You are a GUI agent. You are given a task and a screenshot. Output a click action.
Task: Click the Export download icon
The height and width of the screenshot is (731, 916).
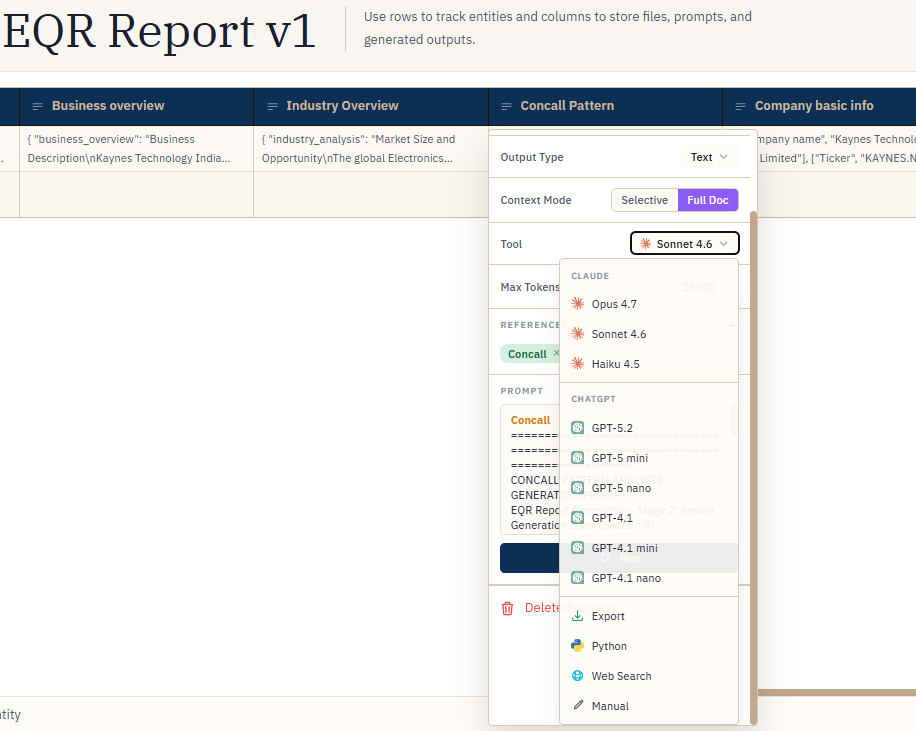(x=578, y=616)
